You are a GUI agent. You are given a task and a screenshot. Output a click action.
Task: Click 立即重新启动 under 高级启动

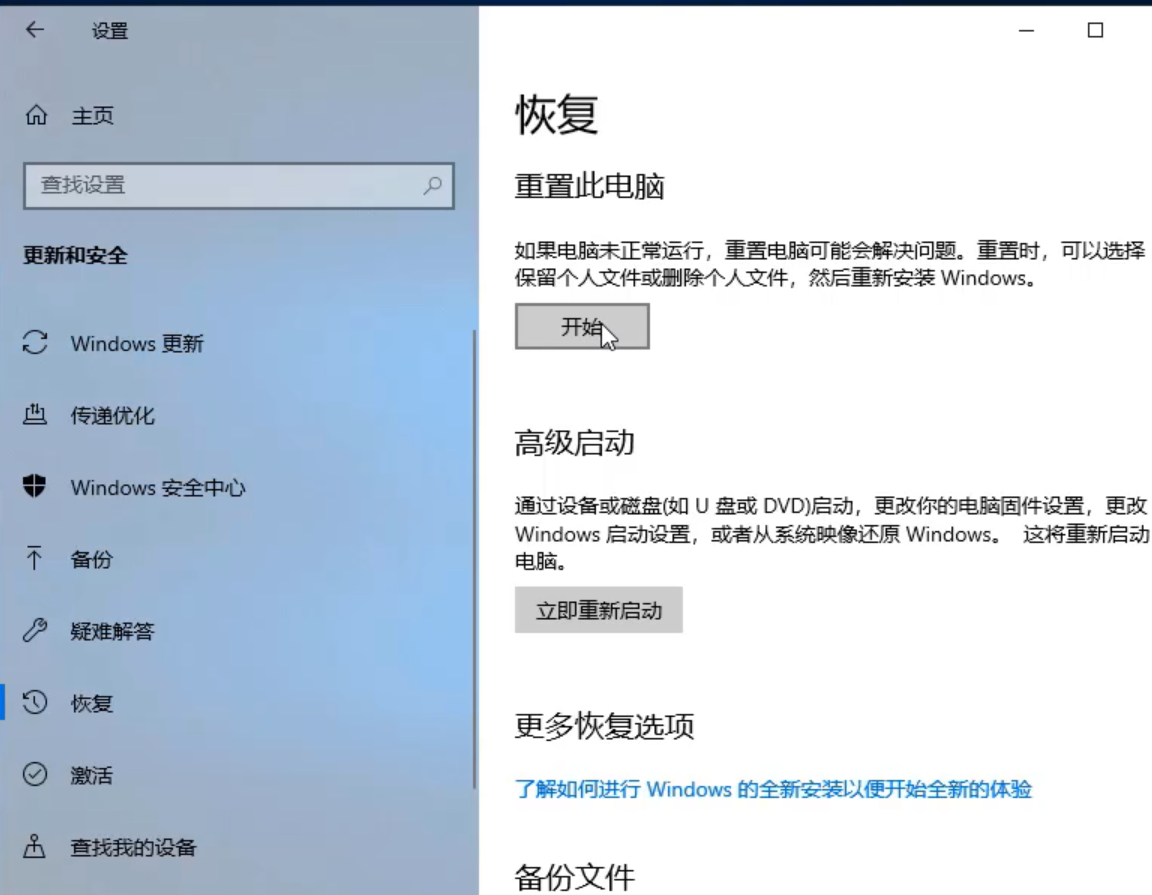pos(598,610)
